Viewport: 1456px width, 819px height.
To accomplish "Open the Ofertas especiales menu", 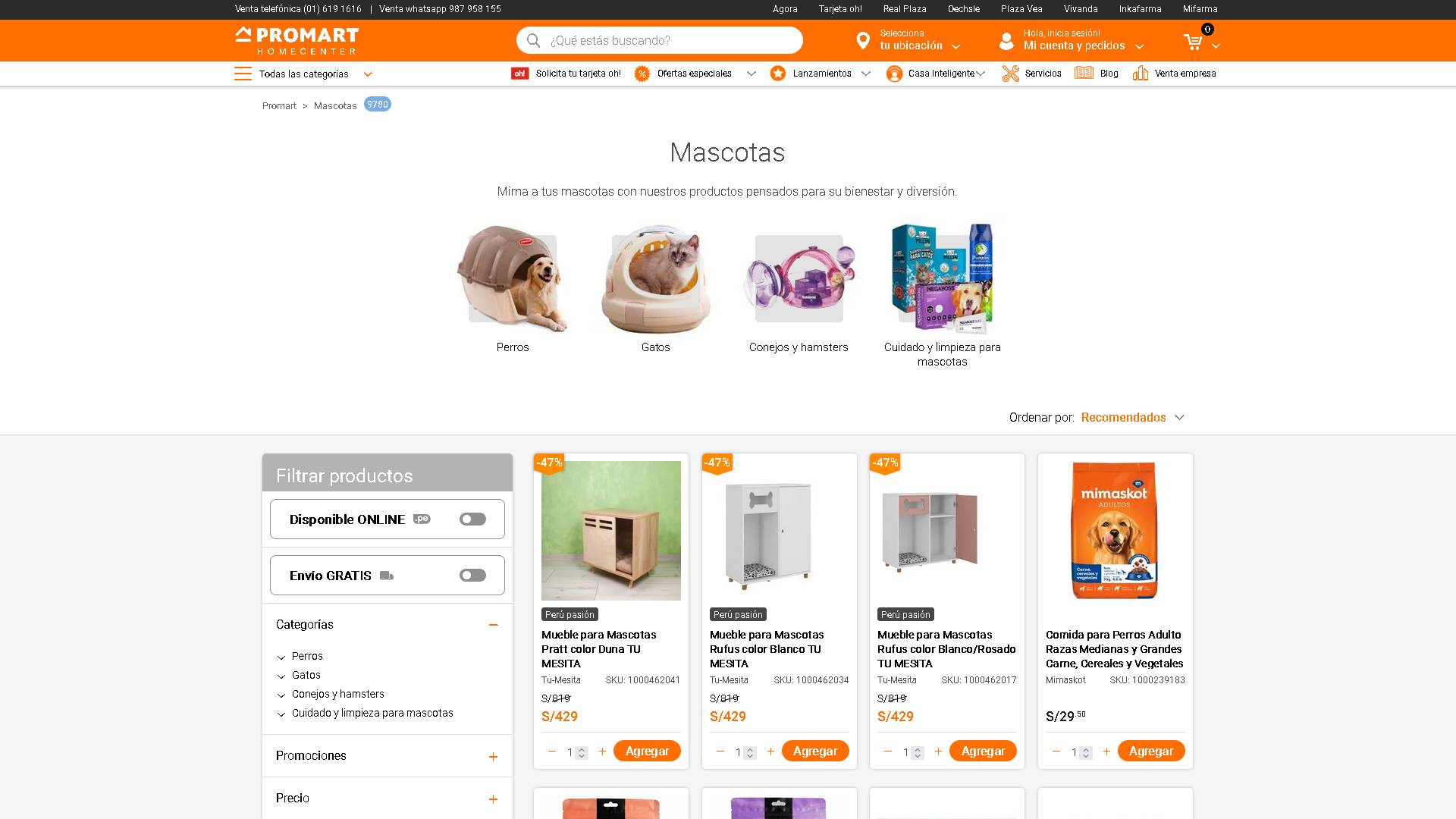I will pos(695,74).
